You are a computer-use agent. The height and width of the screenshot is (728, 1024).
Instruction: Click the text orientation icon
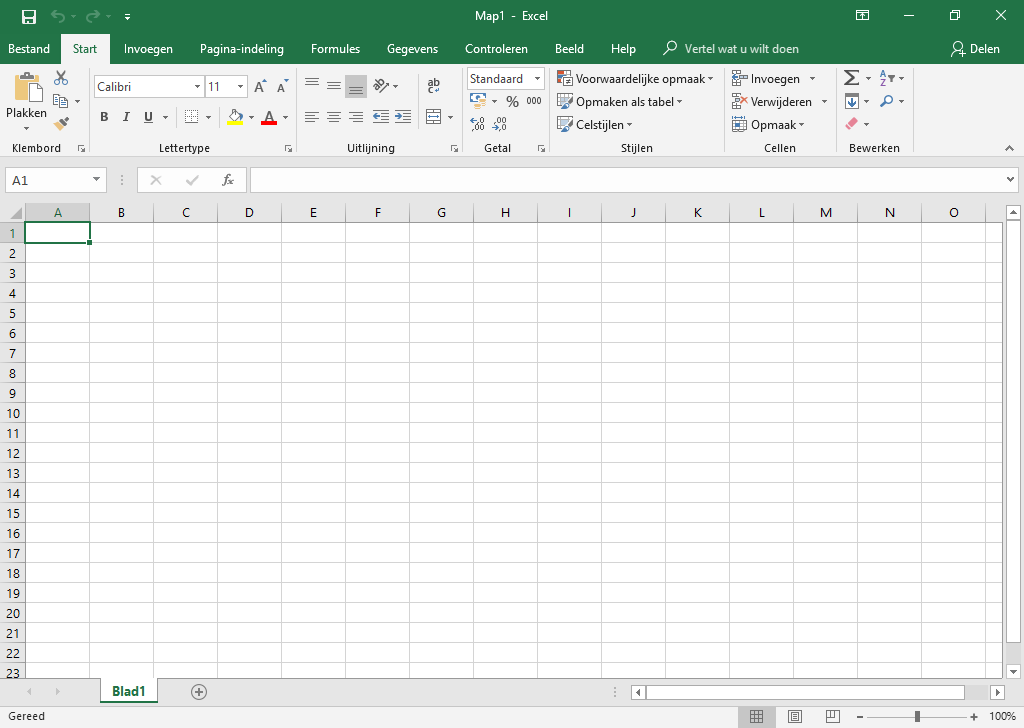[x=381, y=86]
